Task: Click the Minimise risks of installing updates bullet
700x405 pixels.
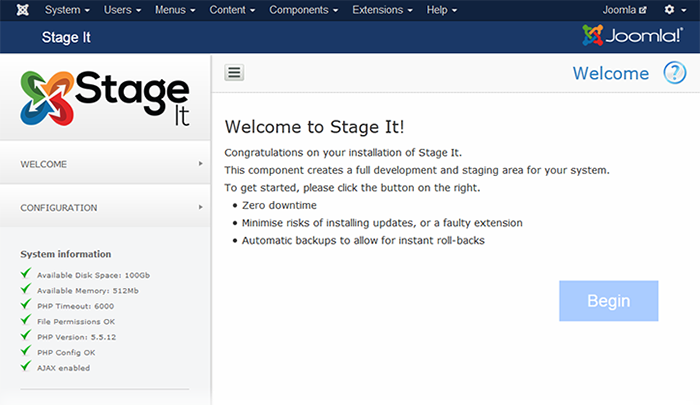Action: click(382, 223)
